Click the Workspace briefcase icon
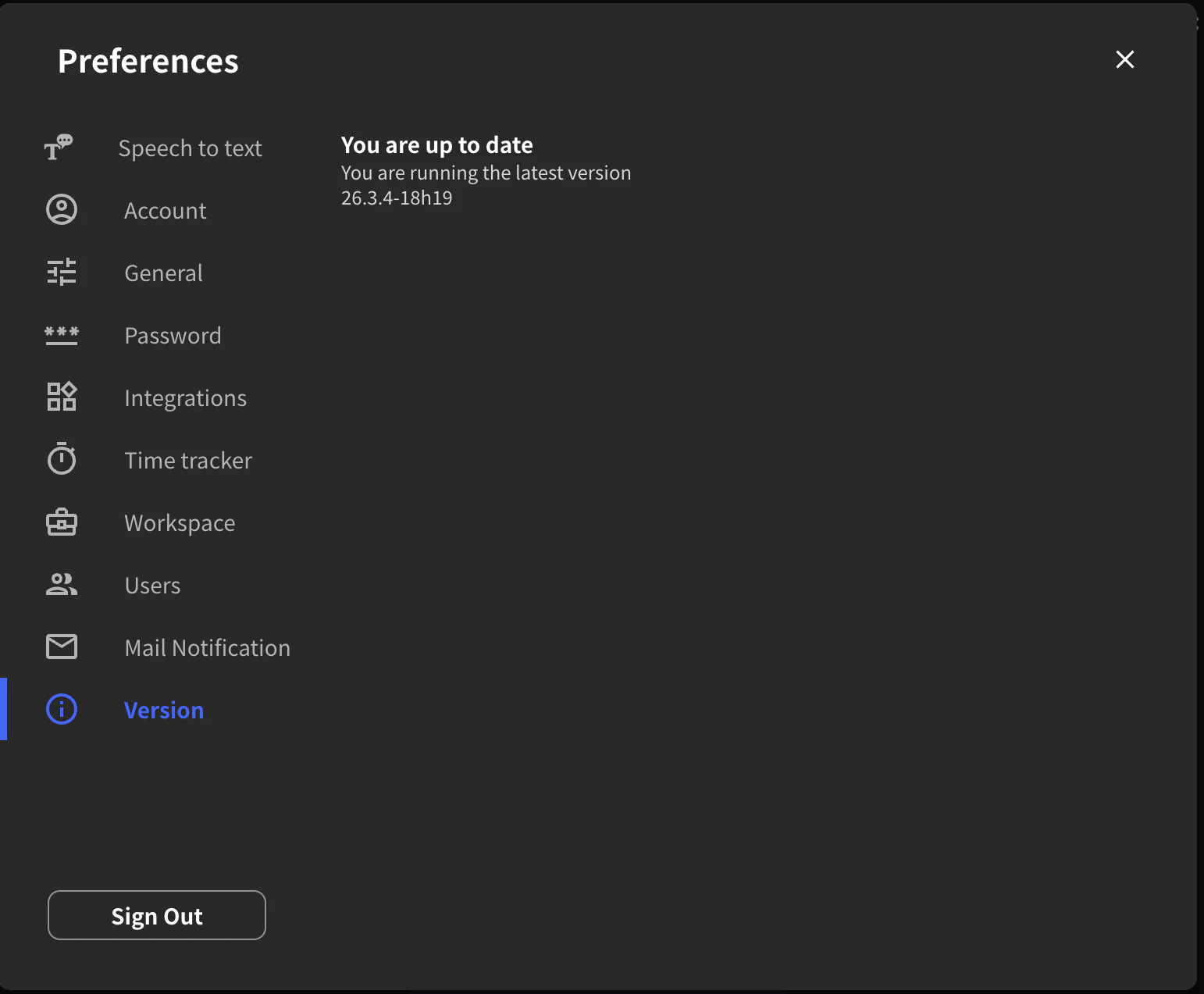Screen dimensions: 1204x994 click(62, 522)
